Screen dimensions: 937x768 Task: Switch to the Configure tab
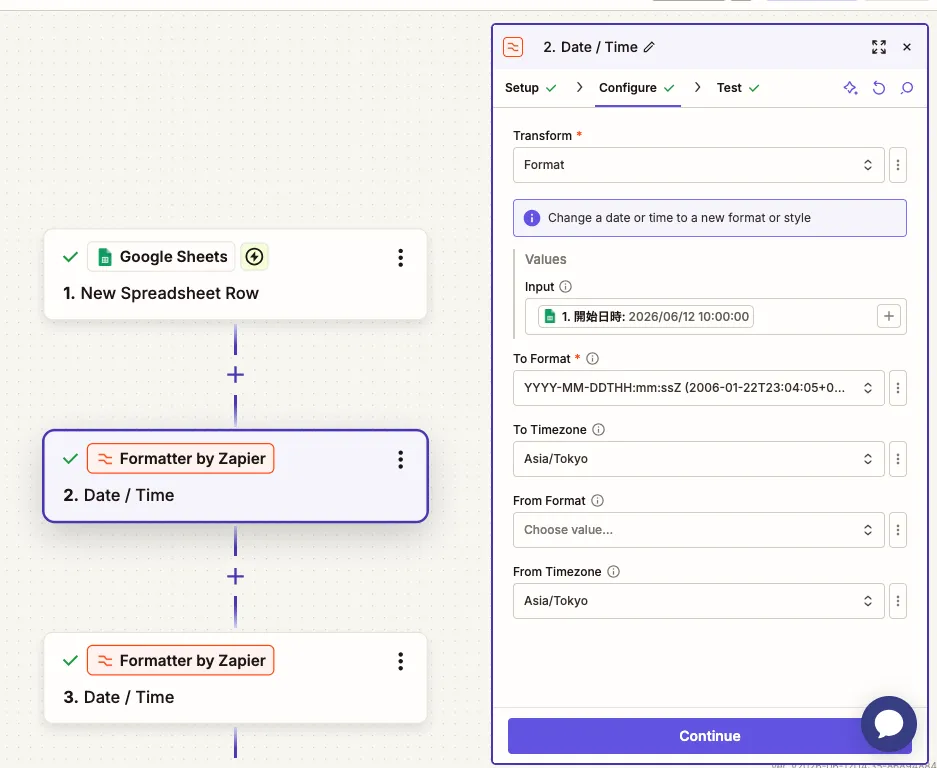(x=637, y=88)
